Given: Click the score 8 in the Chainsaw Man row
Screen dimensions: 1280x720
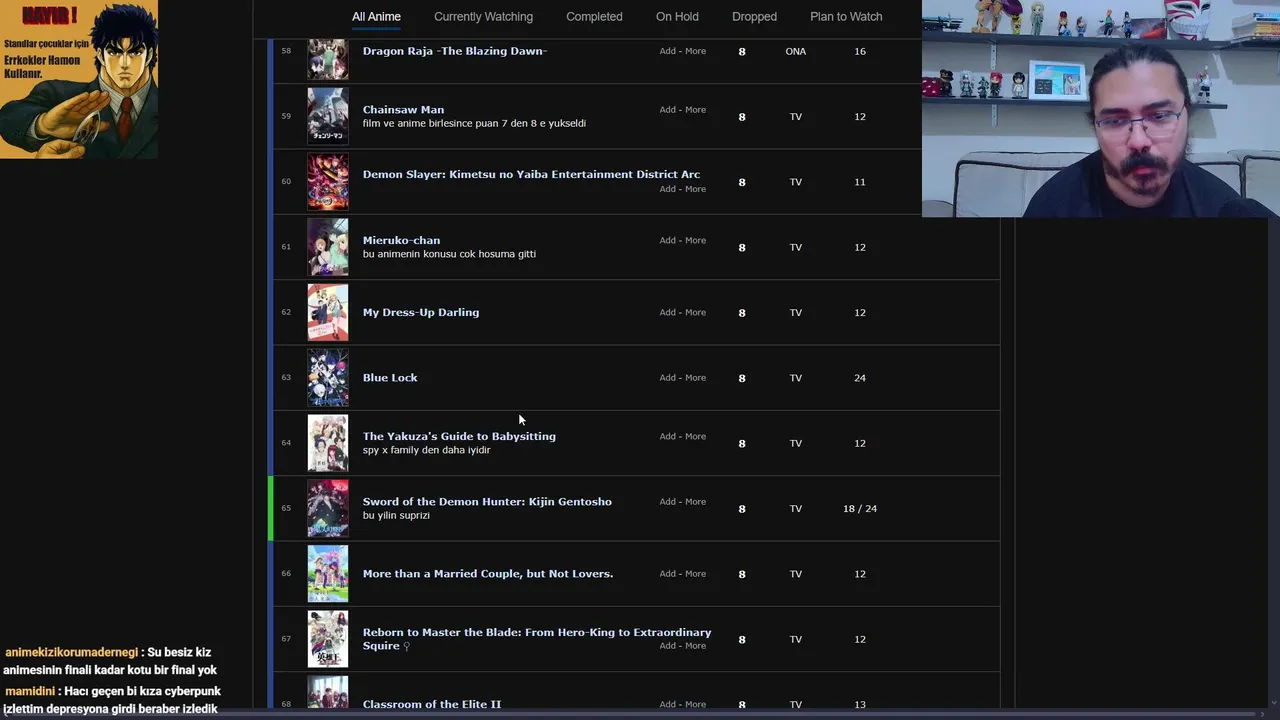Looking at the screenshot, I should pyautogui.click(x=742, y=117).
